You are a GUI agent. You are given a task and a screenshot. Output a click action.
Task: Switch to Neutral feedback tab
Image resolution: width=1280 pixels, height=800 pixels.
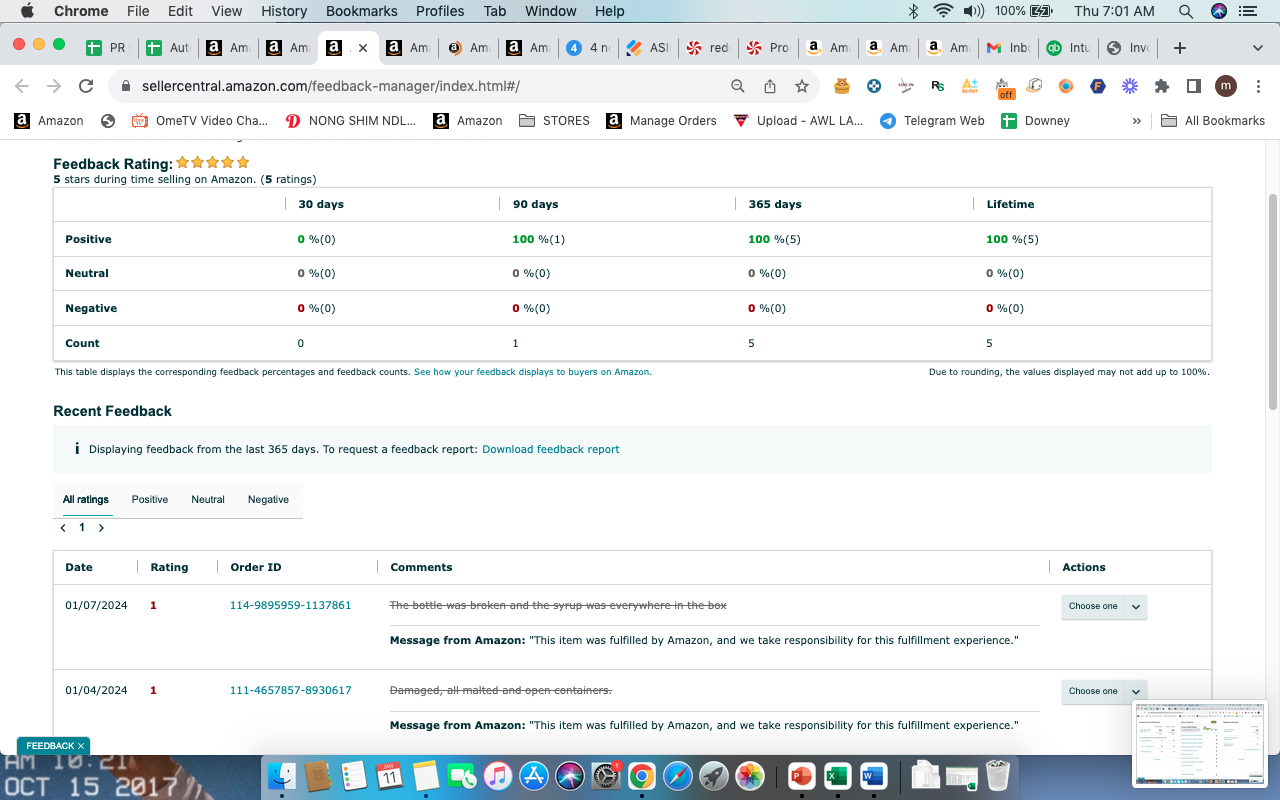point(208,499)
